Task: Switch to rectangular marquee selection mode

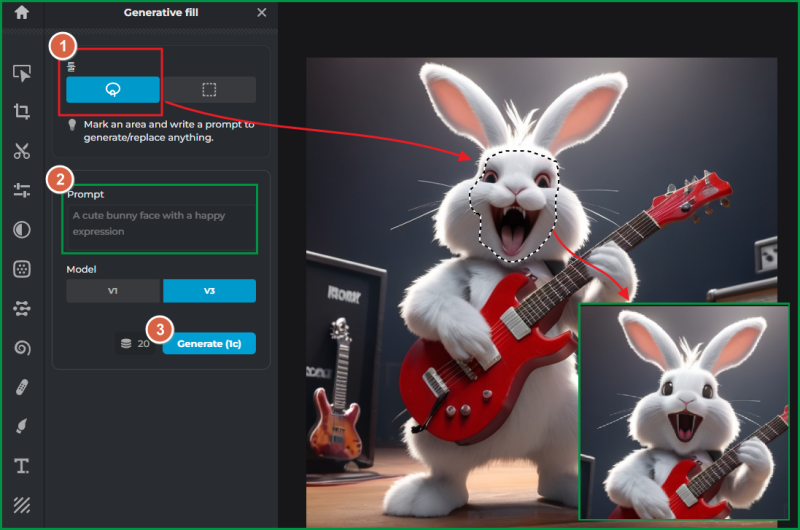Action: pyautogui.click(x=209, y=90)
